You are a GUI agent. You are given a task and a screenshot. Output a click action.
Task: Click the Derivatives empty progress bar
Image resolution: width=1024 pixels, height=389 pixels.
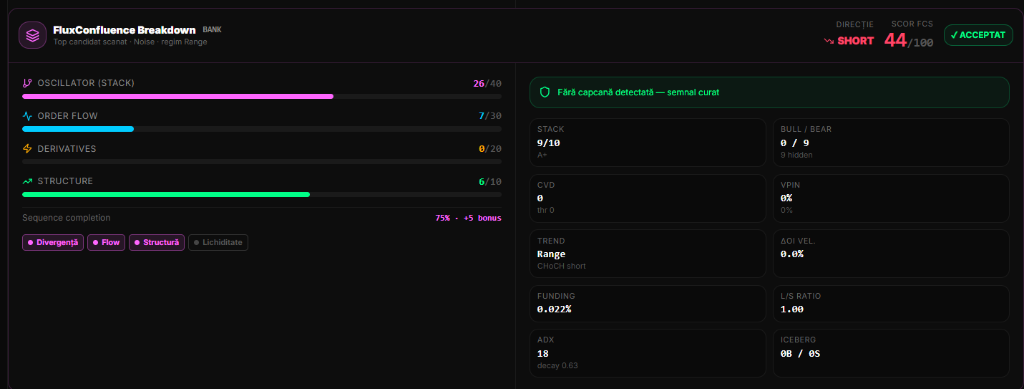(x=262, y=162)
